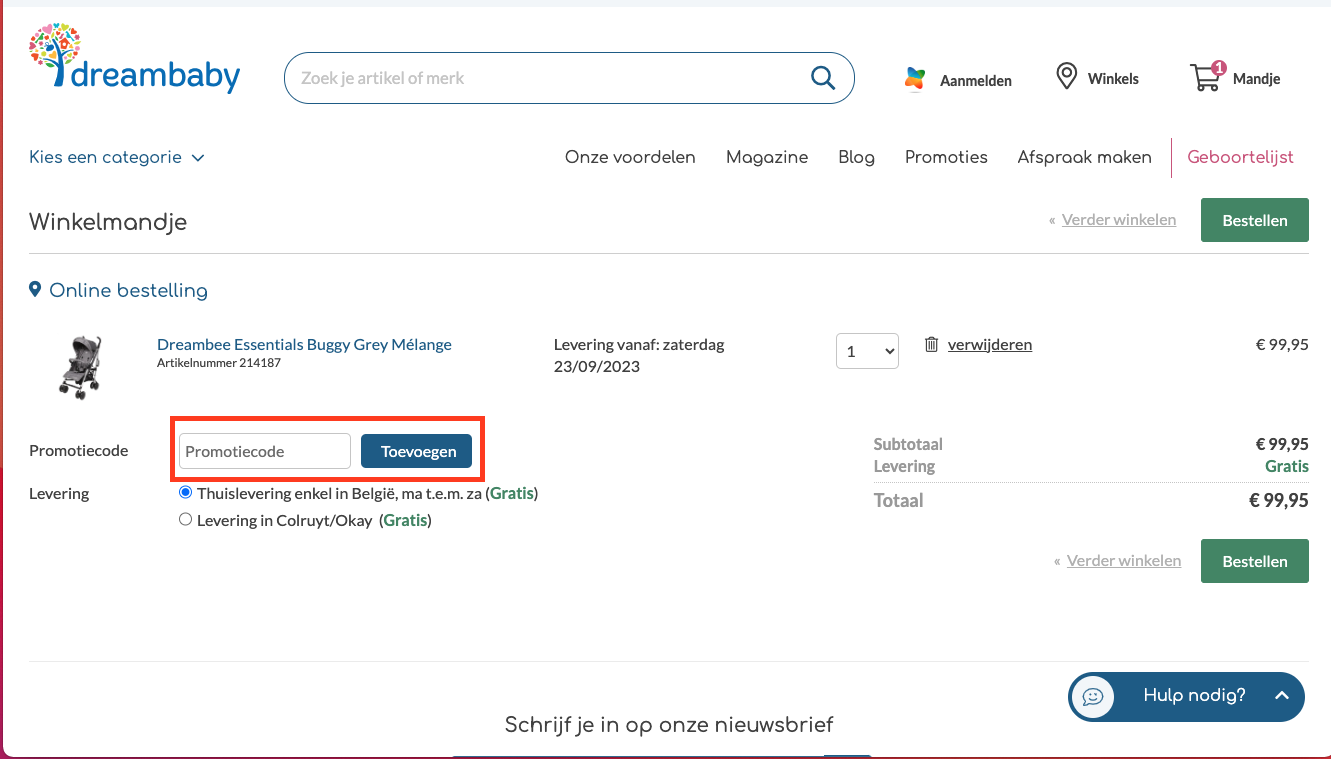The image size is (1331, 759).
Task: Click the Hulp nodig? chat label
Action: (1194, 695)
